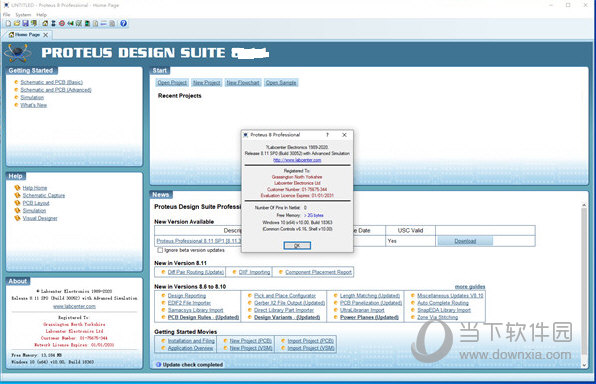Click the Close Project toolbar icon
The height and width of the screenshot is (384, 596).
pyautogui.click(x=34, y=24)
